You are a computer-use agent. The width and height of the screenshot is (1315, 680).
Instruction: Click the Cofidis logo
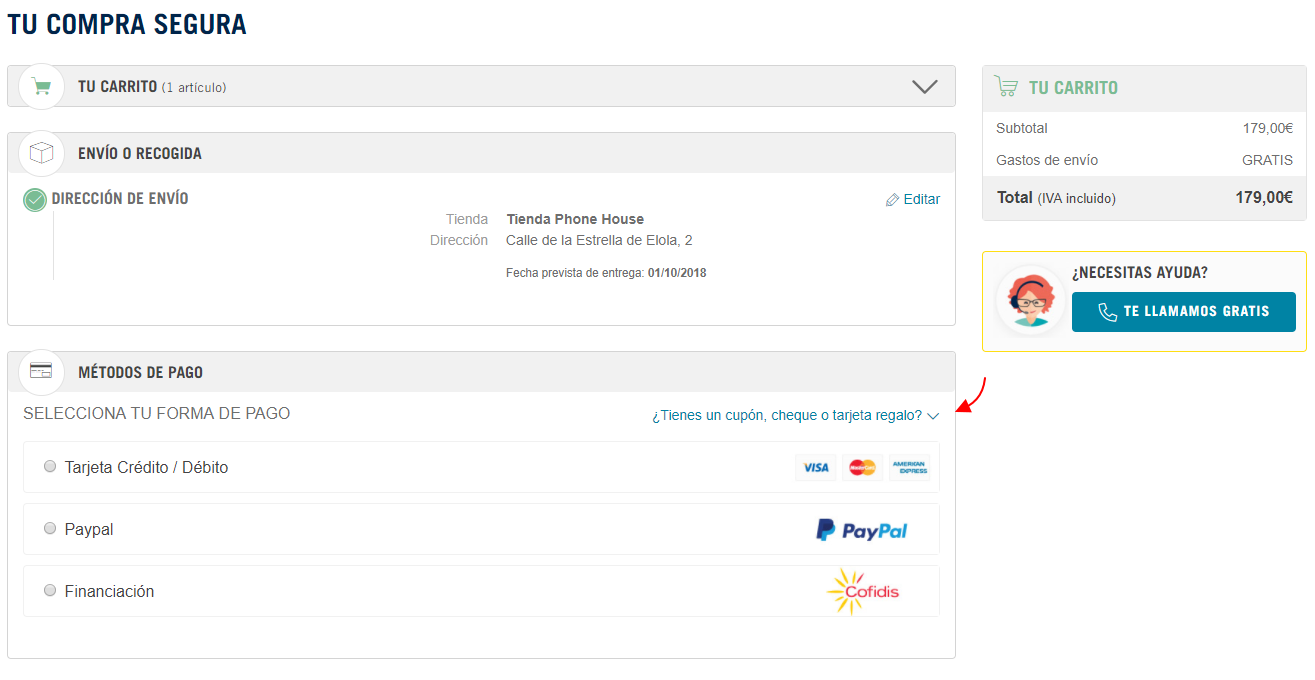coord(863,591)
